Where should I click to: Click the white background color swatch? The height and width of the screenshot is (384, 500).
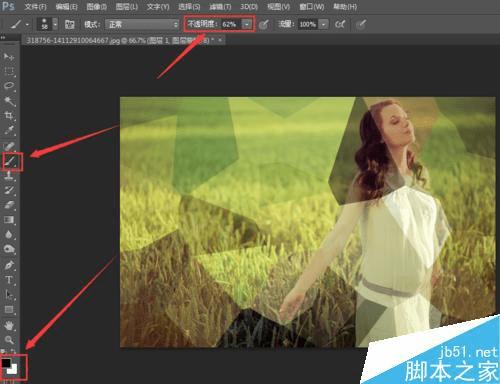pyautogui.click(x=13, y=369)
